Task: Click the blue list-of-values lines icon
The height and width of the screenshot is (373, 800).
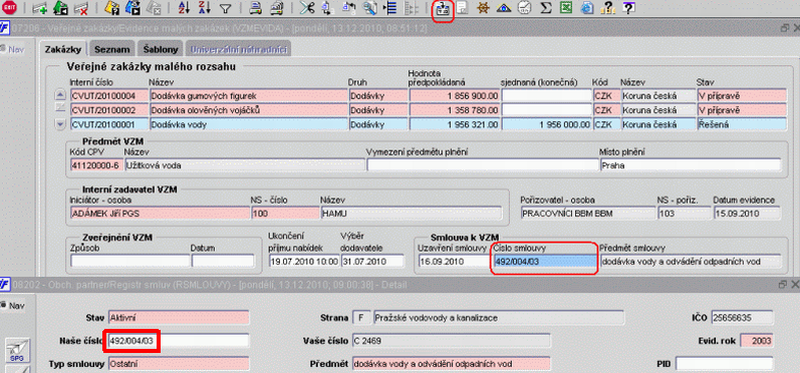Action: click(x=389, y=8)
